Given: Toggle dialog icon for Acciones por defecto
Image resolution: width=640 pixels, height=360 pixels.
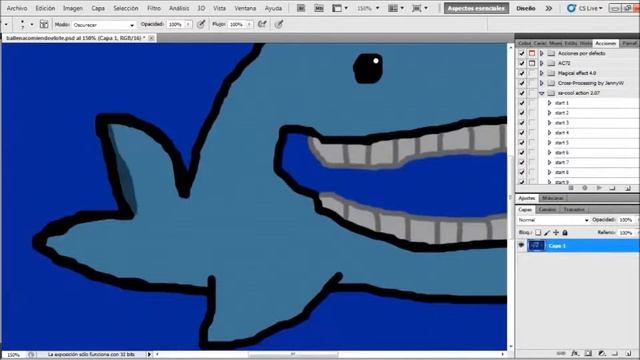Looking at the screenshot, I should click(x=532, y=53).
